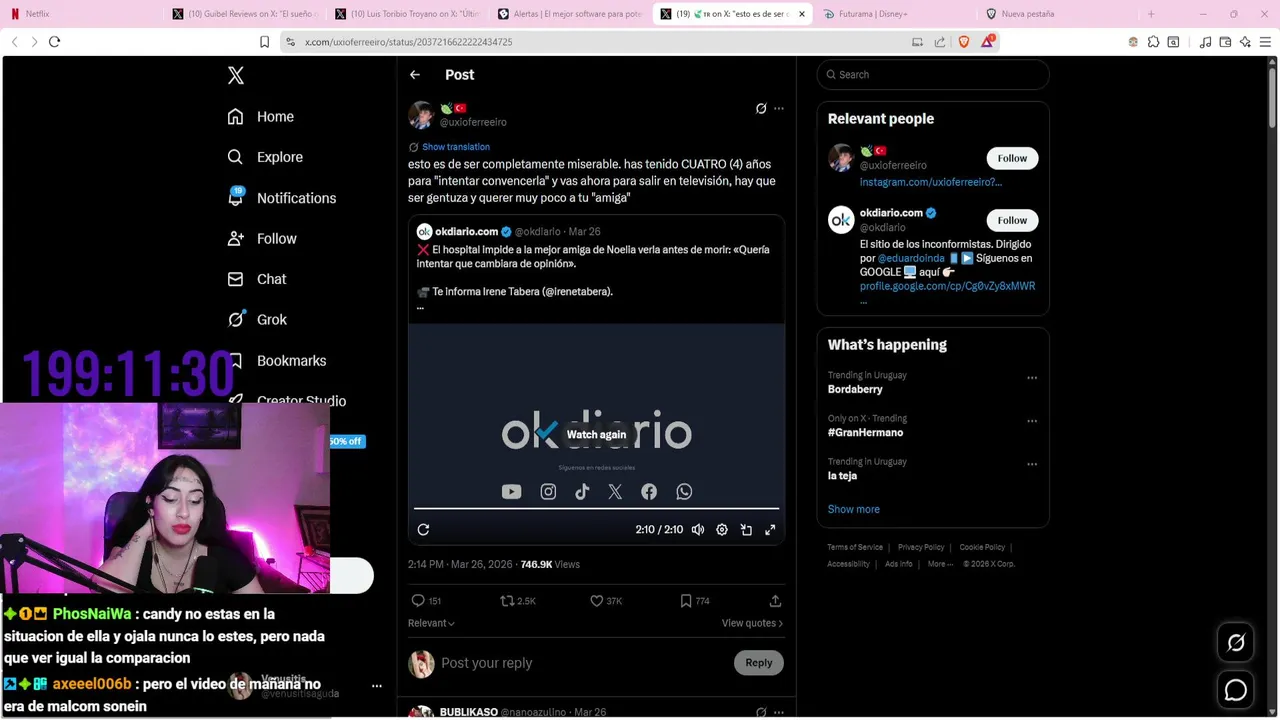Image resolution: width=1280 pixels, height=720 pixels.
Task: Focus the X Search box
Action: [x=933, y=75]
